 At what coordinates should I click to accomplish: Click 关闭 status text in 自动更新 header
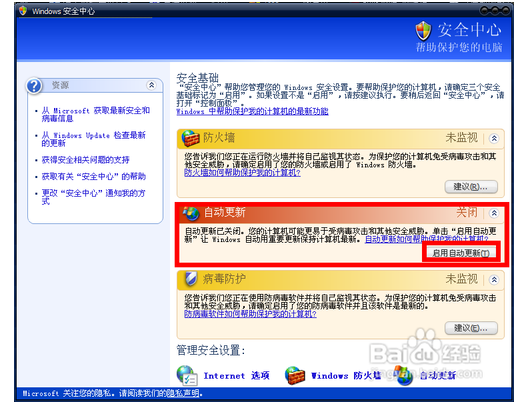coord(467,212)
